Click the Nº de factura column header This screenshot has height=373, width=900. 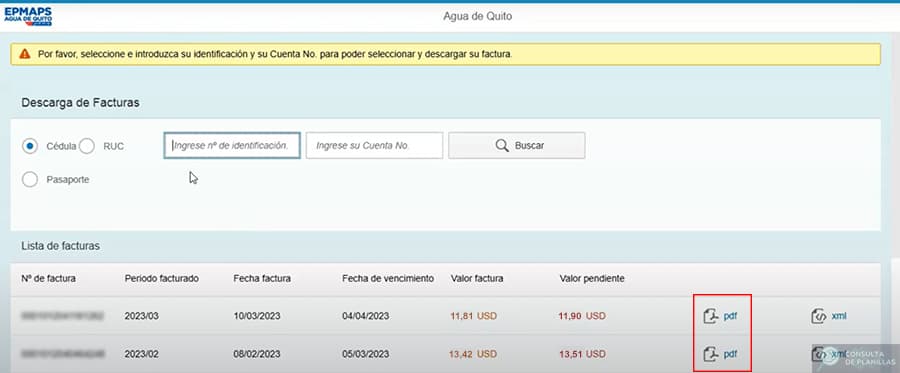48,278
